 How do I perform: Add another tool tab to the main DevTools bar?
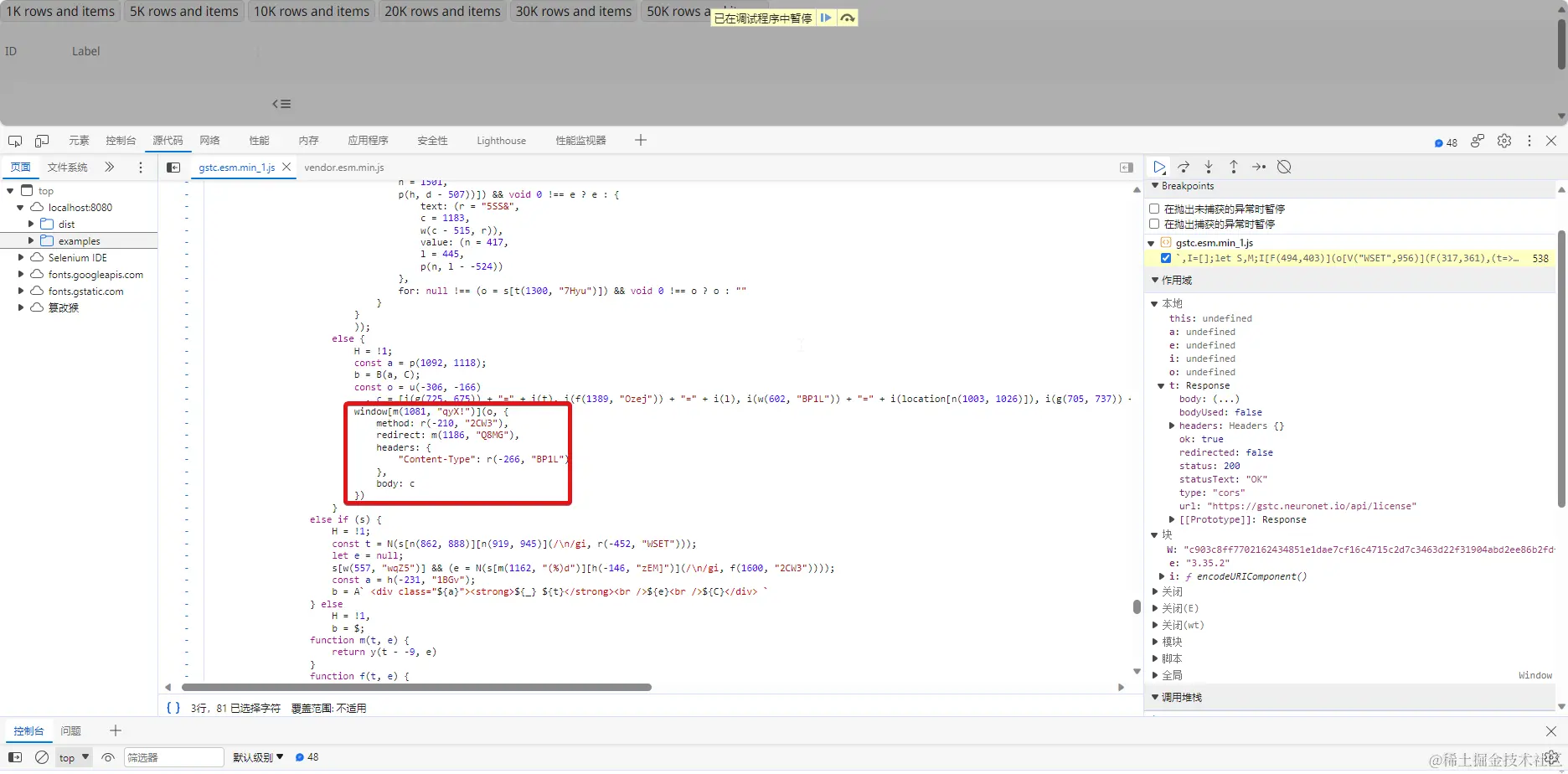click(x=641, y=140)
